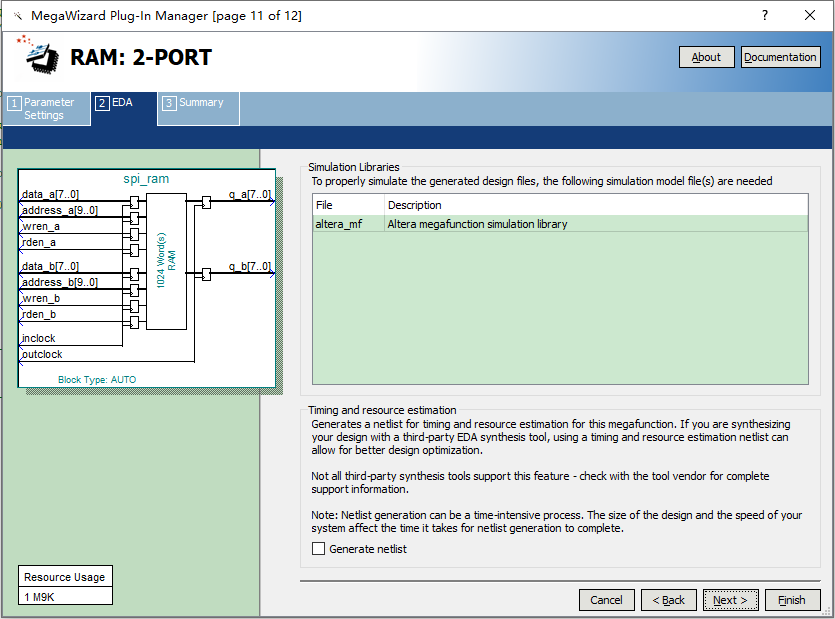Open the Documentation button

click(x=780, y=57)
